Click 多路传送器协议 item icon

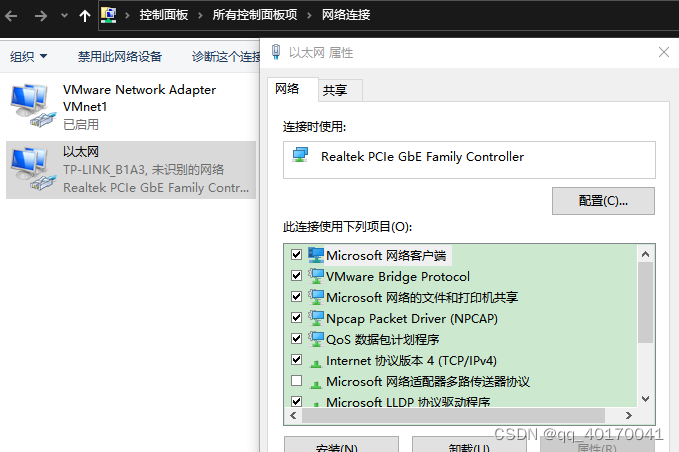point(316,384)
